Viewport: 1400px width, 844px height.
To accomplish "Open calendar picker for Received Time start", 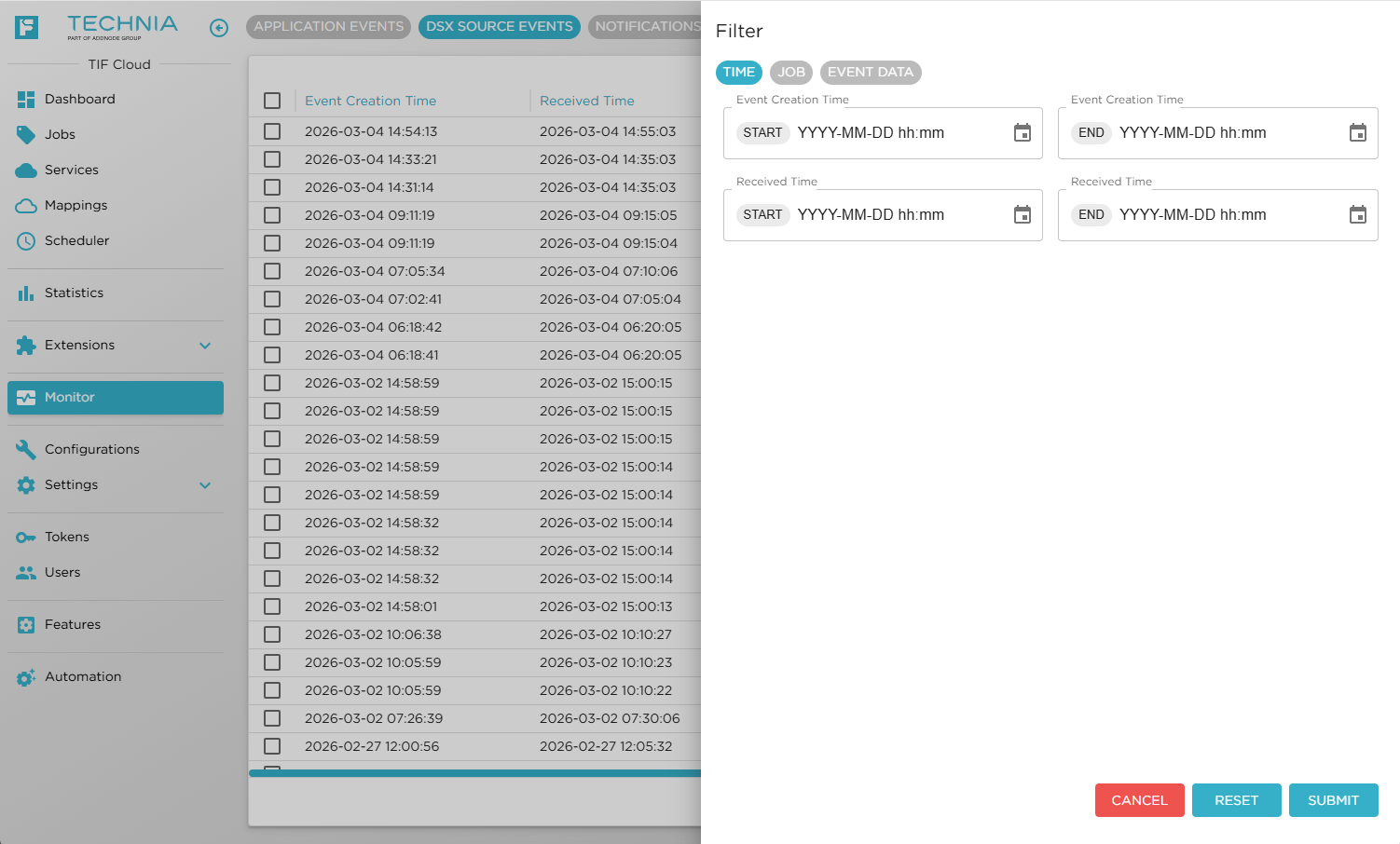I will click(1023, 215).
